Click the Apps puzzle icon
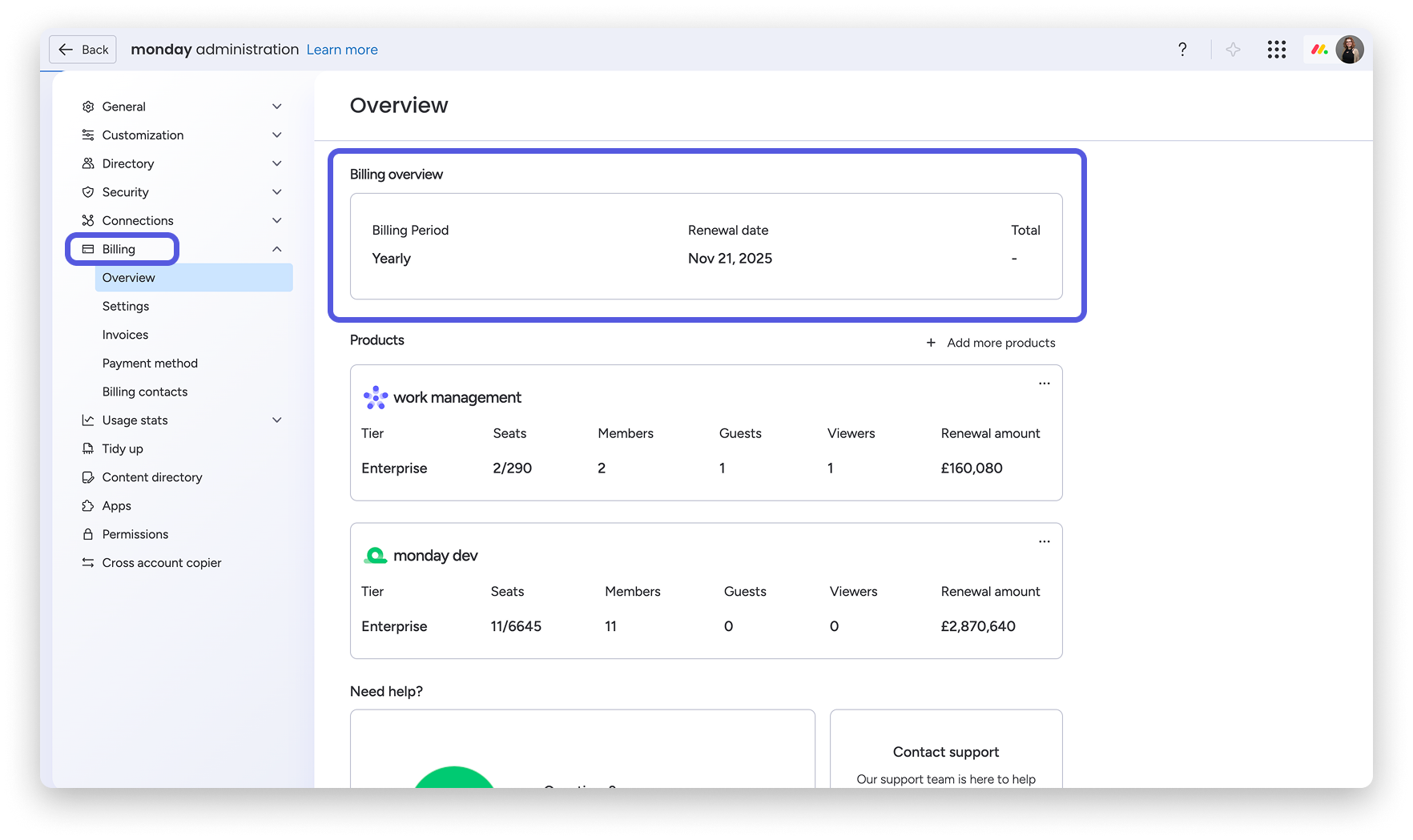Image resolution: width=1413 pixels, height=840 pixels. (x=88, y=506)
